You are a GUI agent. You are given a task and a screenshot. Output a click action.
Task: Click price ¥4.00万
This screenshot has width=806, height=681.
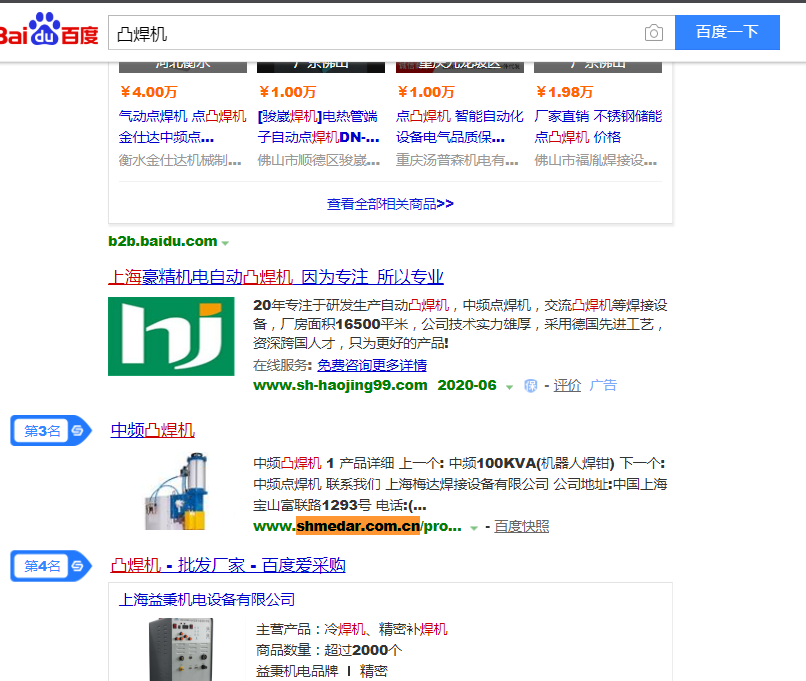click(149, 92)
